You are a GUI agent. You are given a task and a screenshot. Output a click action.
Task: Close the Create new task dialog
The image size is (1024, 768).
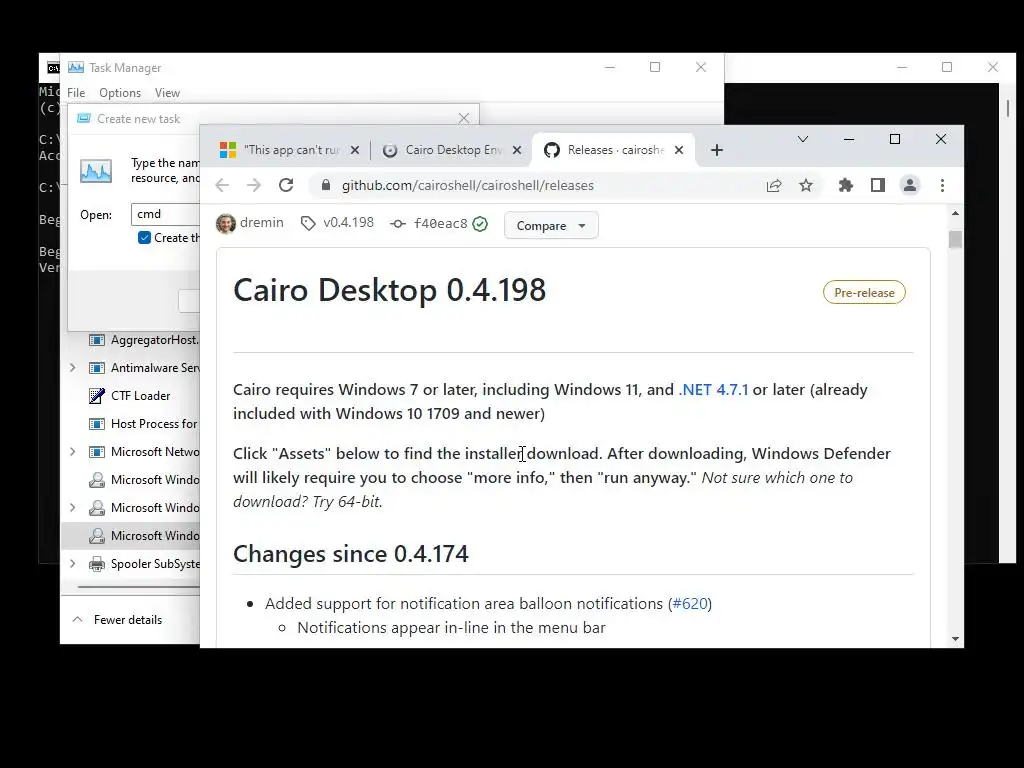[x=464, y=118]
